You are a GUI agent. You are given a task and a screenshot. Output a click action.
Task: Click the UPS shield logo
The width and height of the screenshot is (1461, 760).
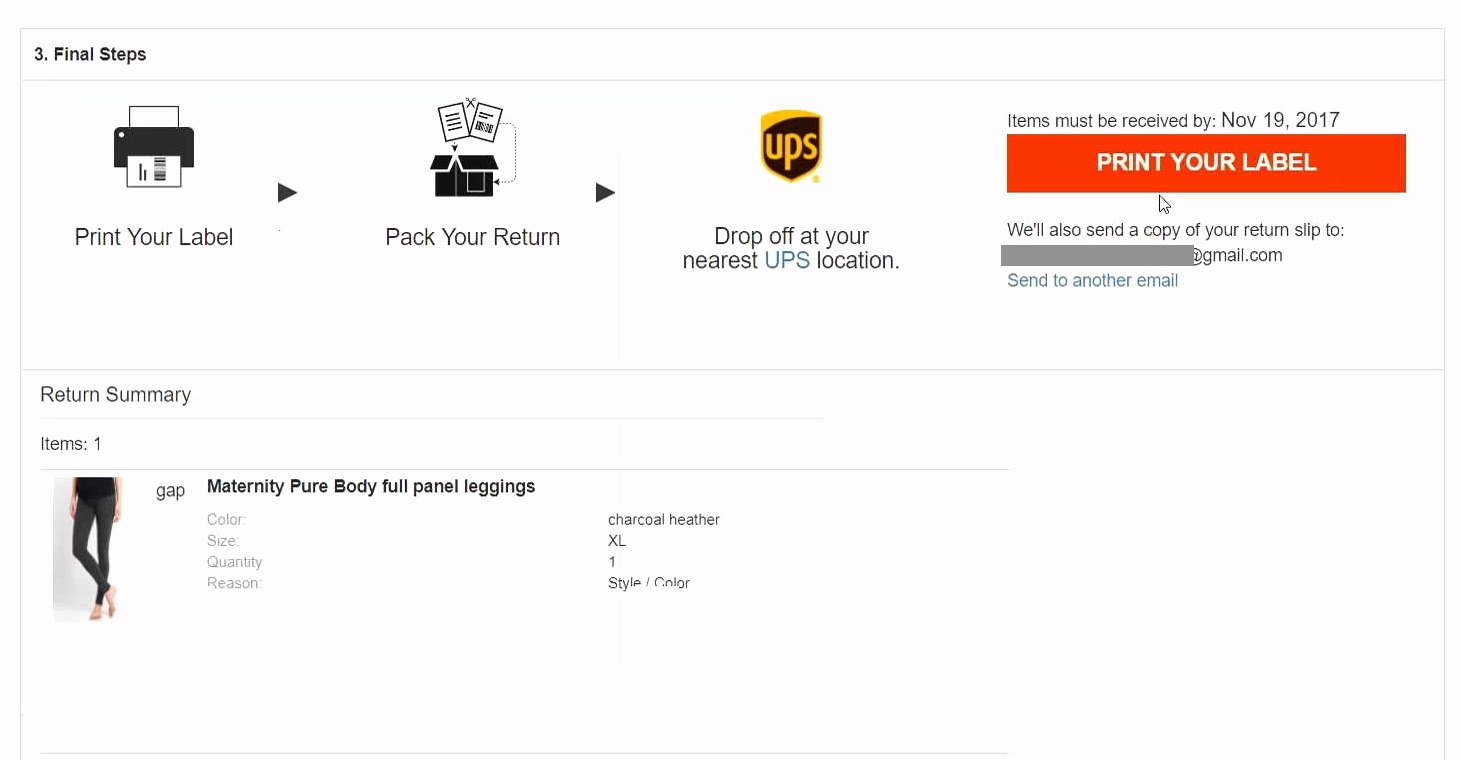pos(791,146)
